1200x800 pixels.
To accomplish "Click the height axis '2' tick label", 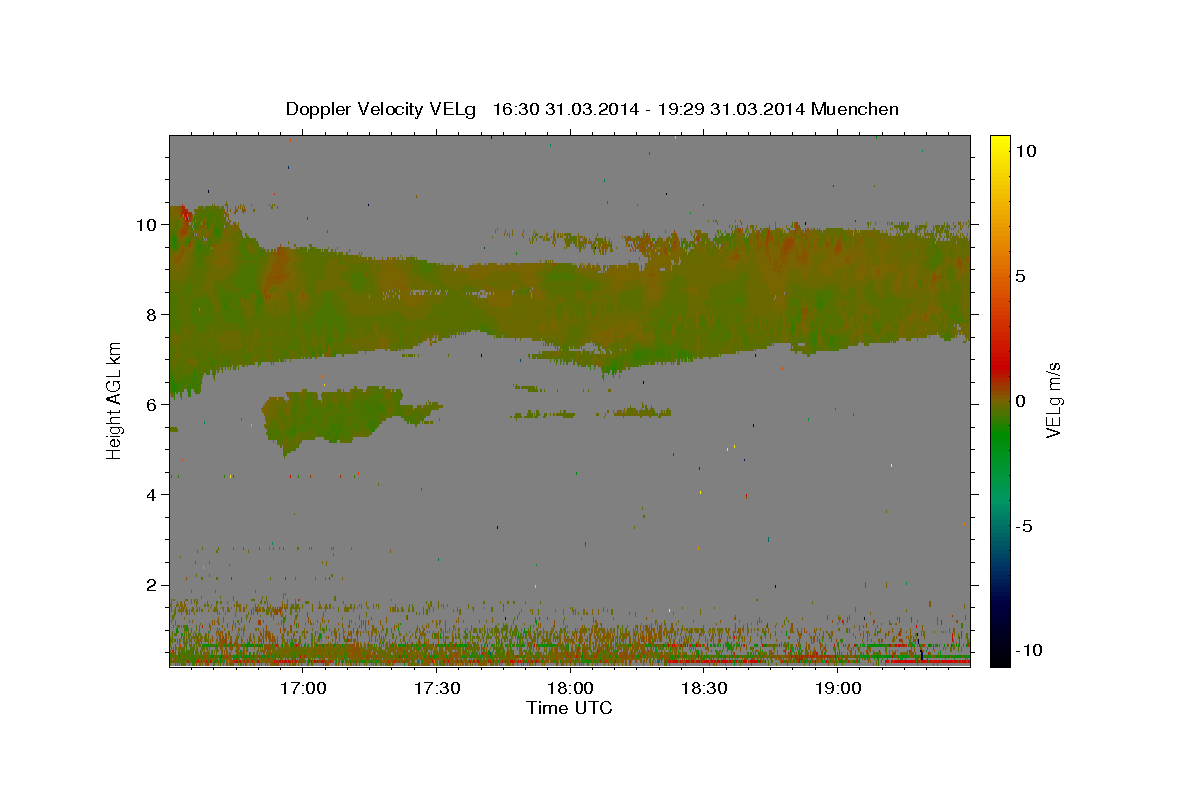I will tap(153, 585).
